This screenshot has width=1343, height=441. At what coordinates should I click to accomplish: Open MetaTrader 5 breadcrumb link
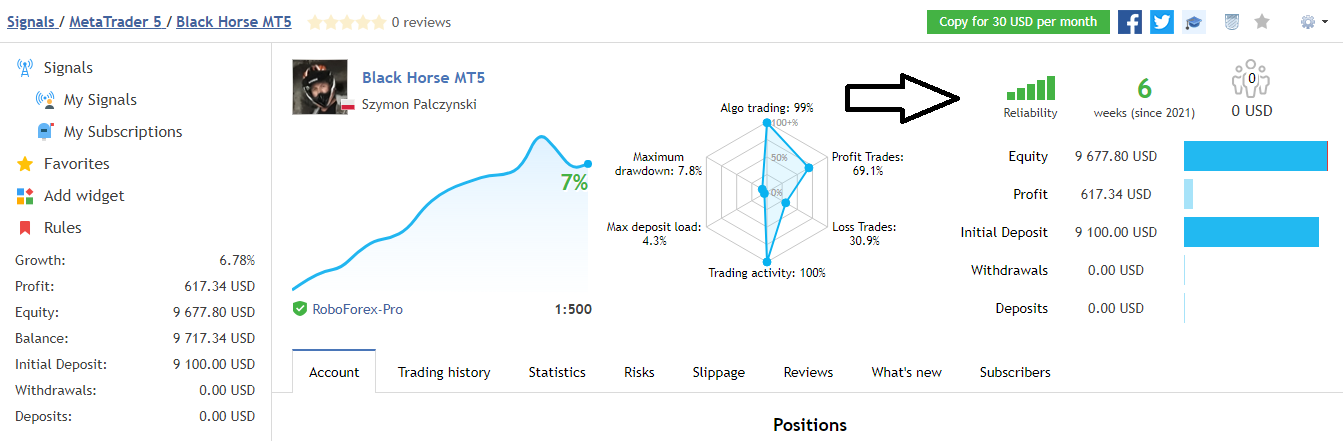[x=115, y=22]
